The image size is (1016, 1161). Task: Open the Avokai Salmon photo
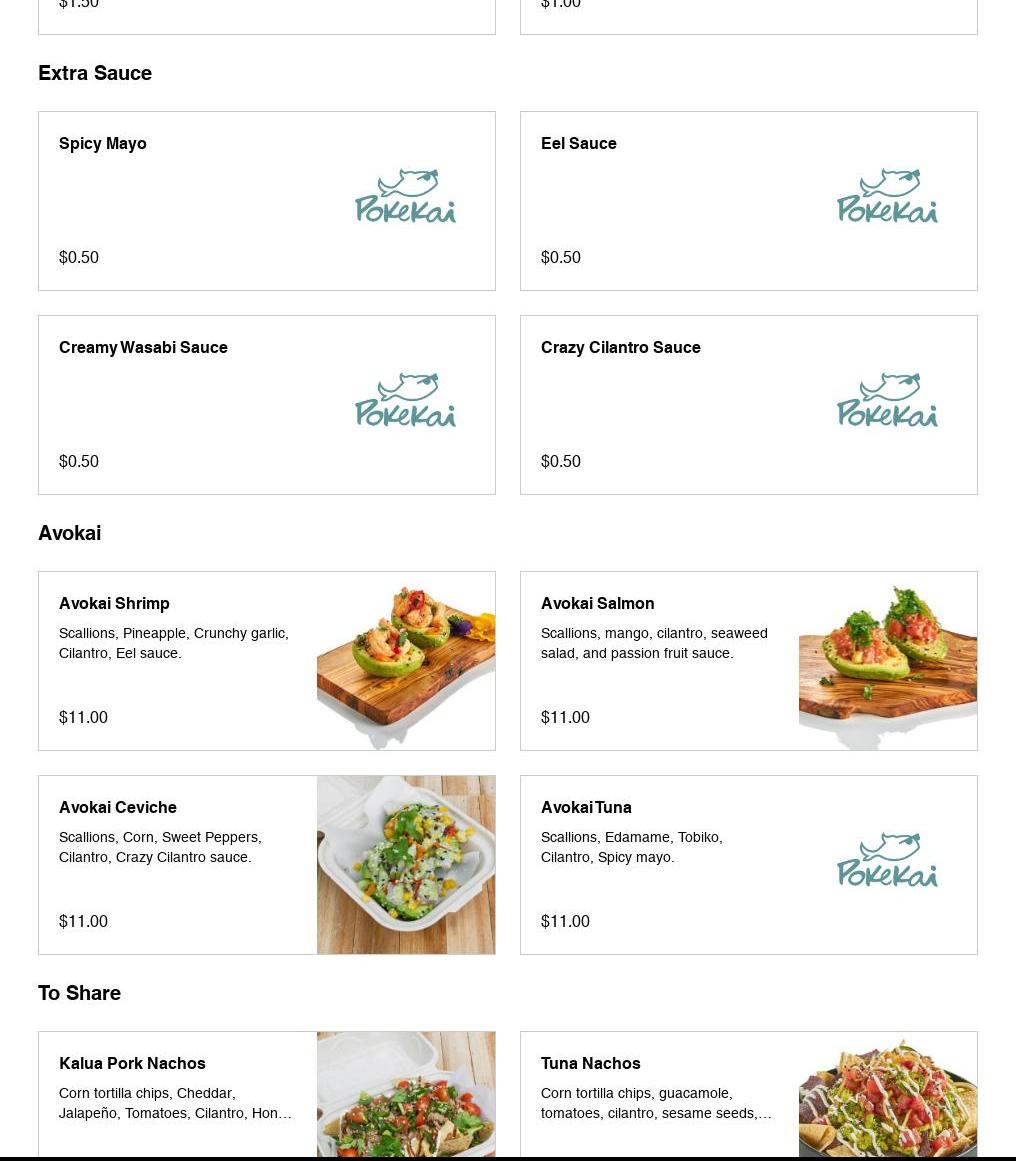coord(888,661)
